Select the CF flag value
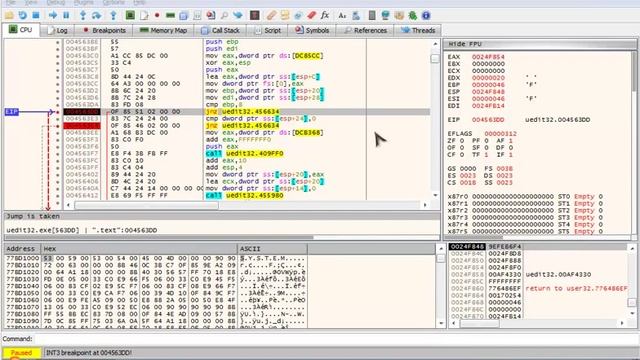Viewport: 640px width, 360px height. 461,155
